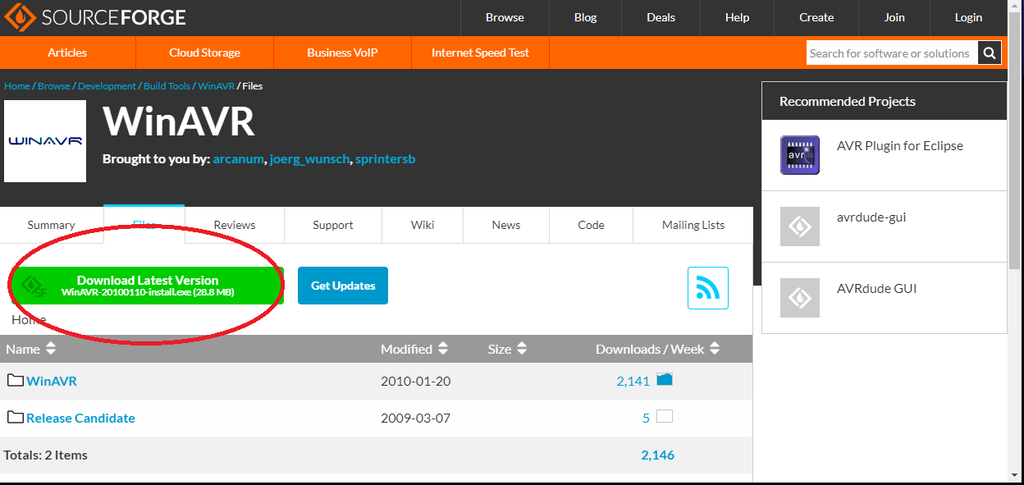
Task: Click the AVR Plugin for Eclipse icon
Action: point(800,155)
